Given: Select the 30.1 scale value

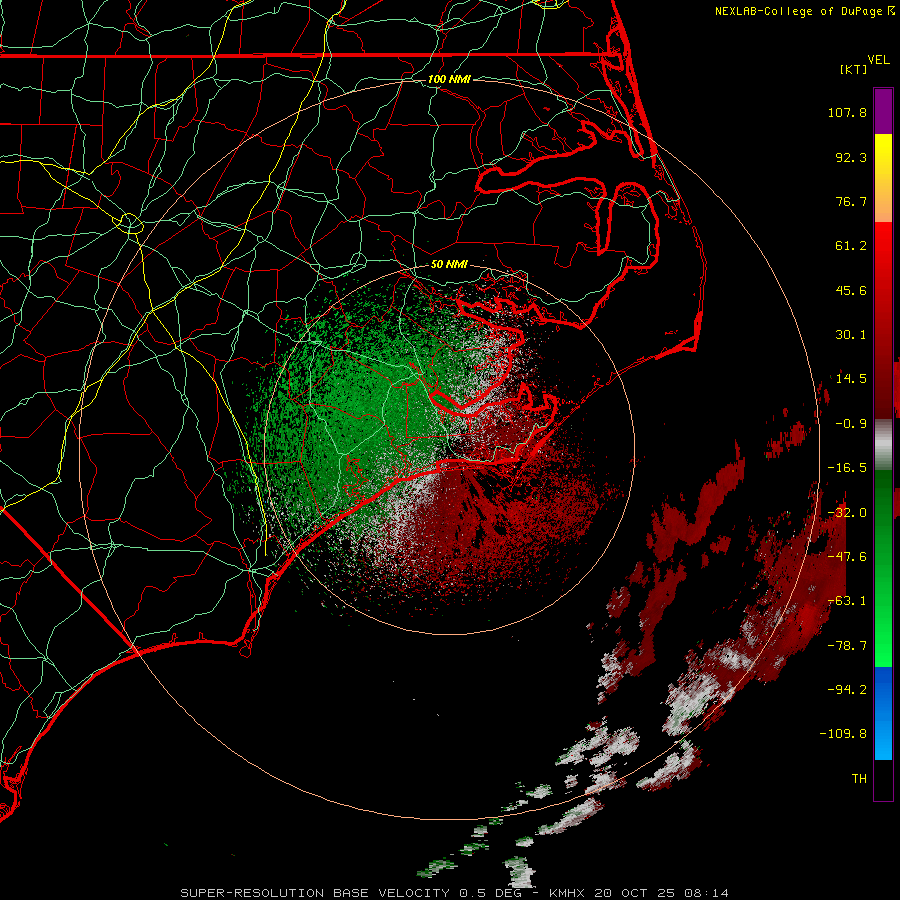Looking at the screenshot, I should (851, 335).
